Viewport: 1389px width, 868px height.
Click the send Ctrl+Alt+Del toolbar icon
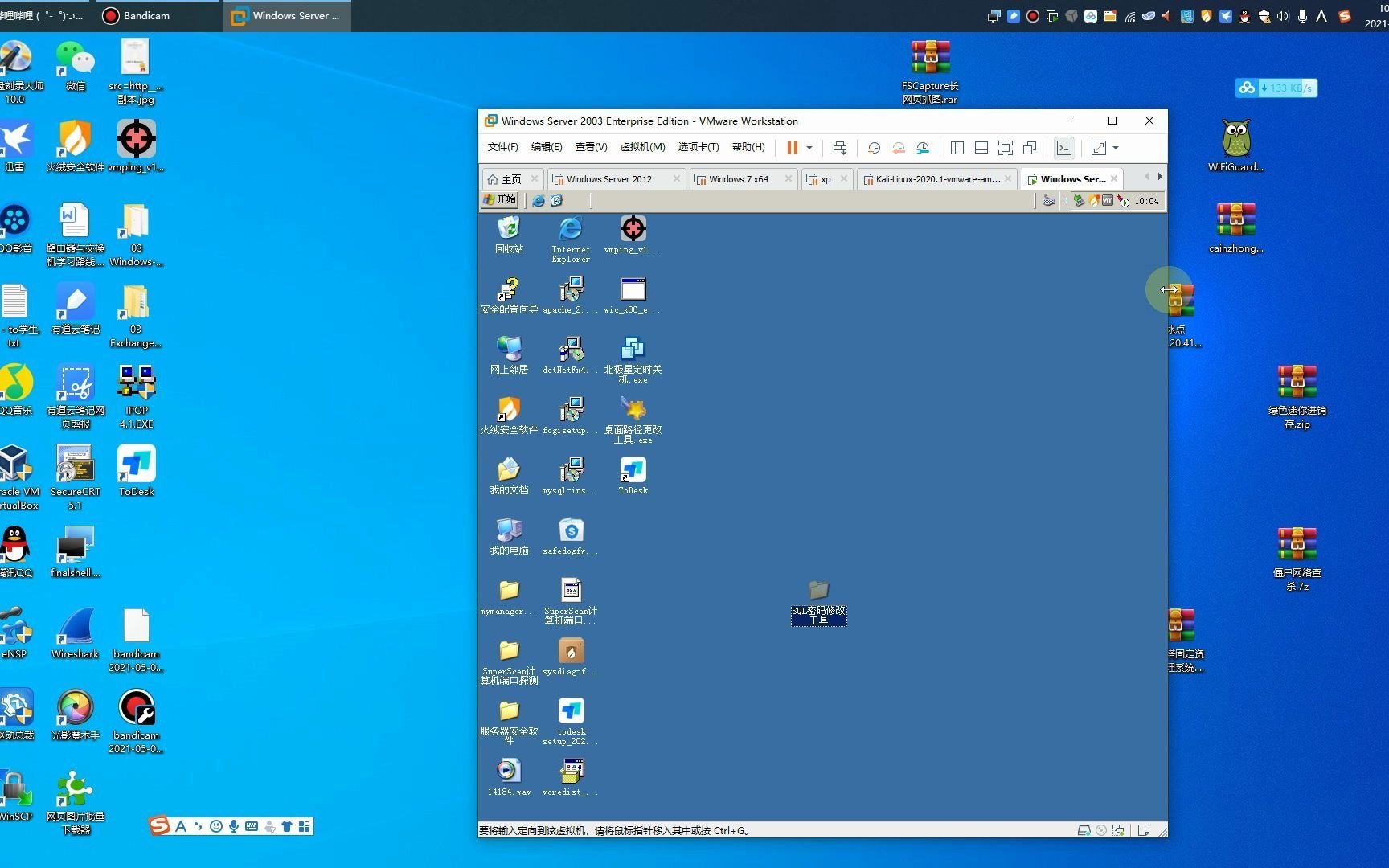click(840, 148)
